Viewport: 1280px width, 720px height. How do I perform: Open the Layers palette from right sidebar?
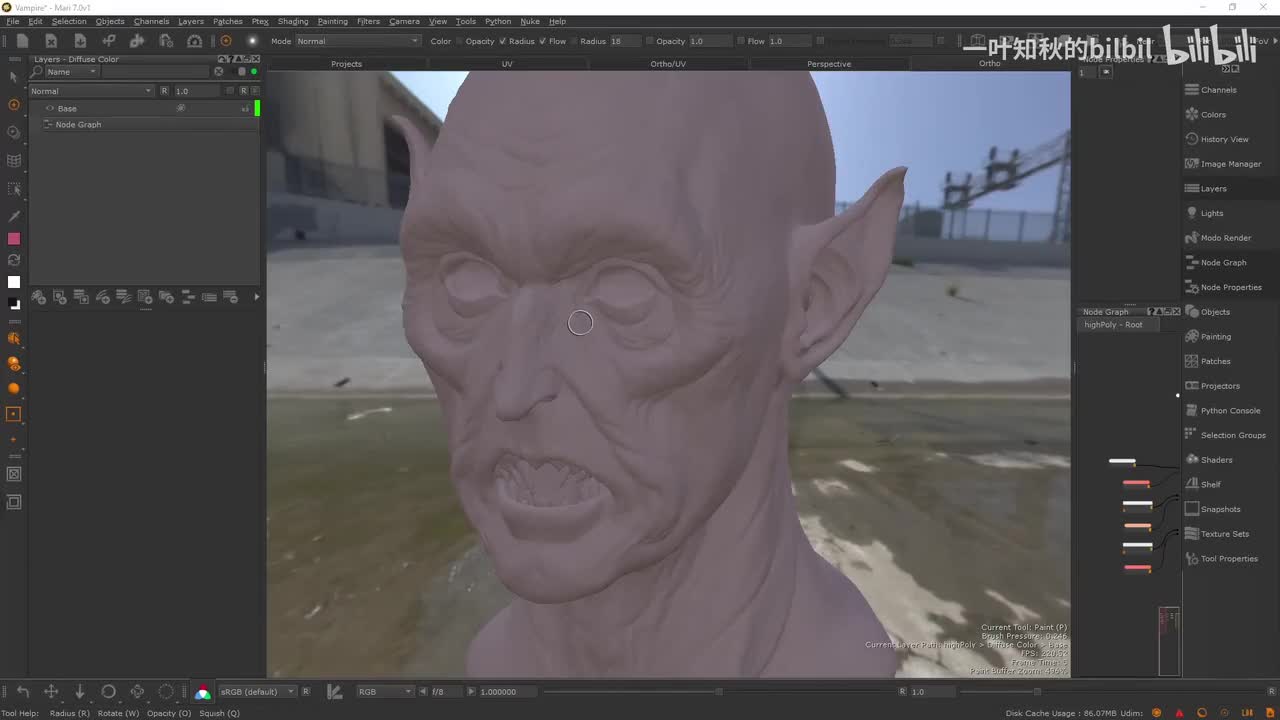pyautogui.click(x=1213, y=188)
